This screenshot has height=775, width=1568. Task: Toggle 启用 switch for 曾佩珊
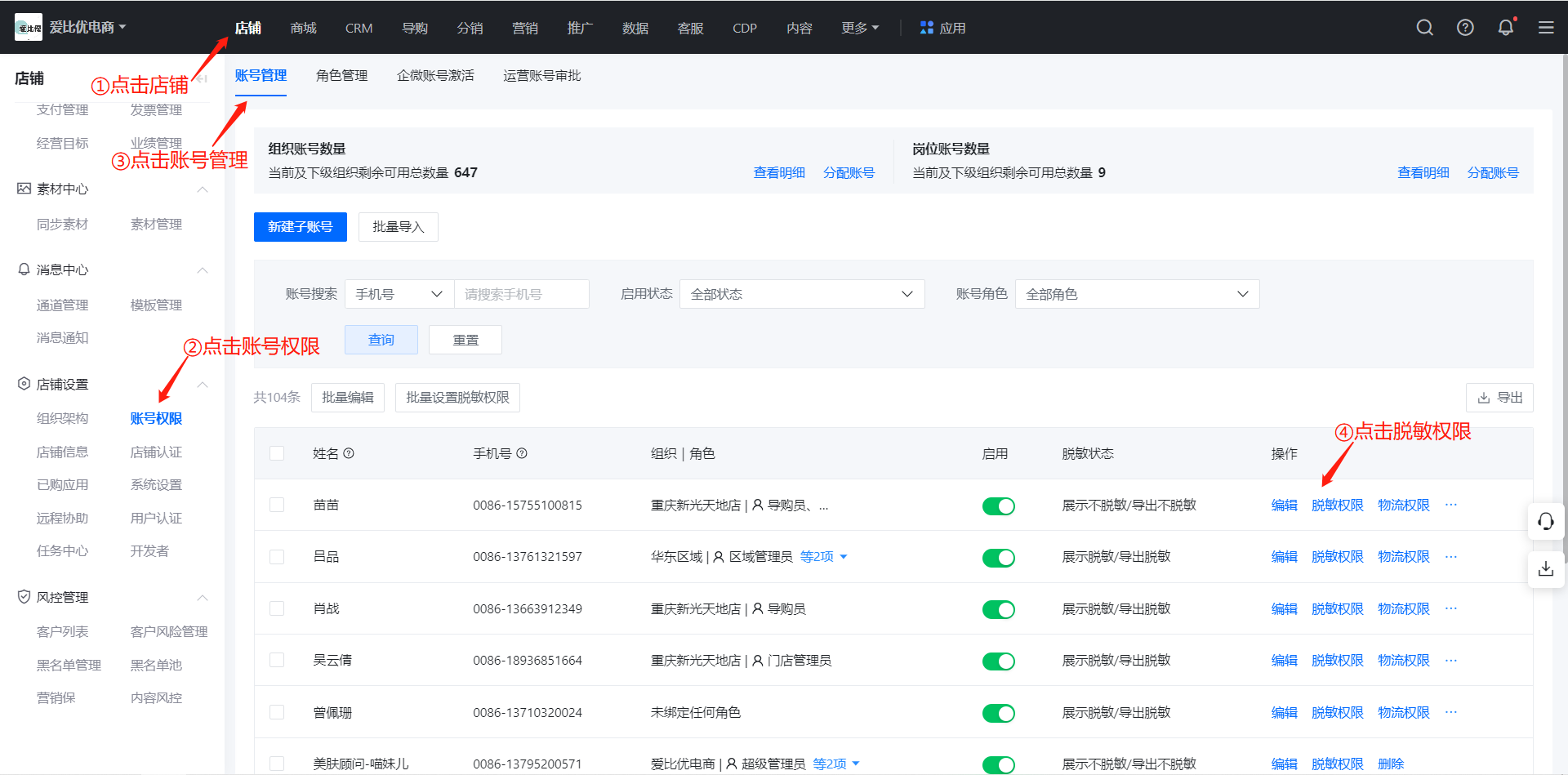[998, 713]
